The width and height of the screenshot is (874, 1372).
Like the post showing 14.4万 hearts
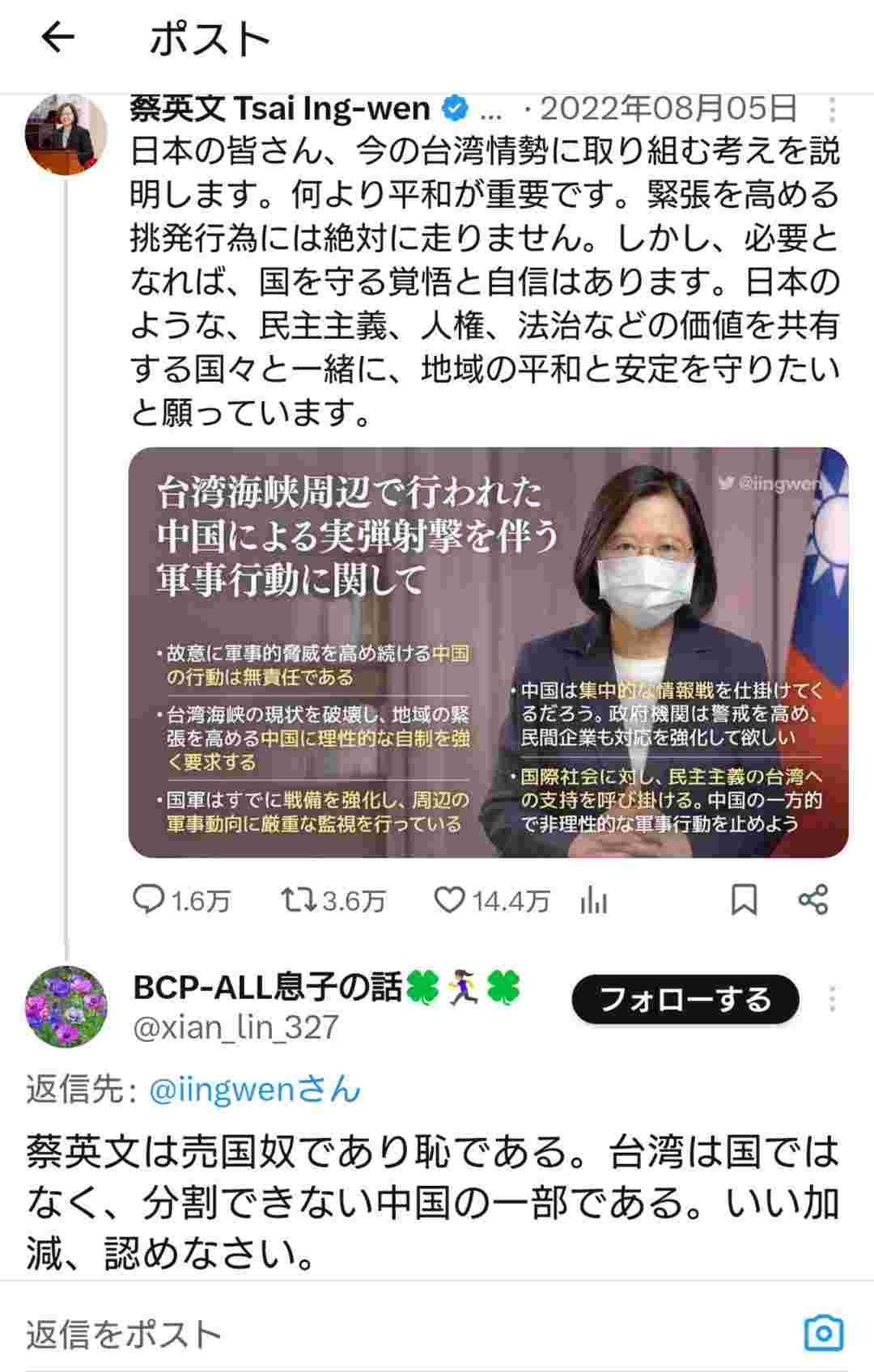[491, 900]
